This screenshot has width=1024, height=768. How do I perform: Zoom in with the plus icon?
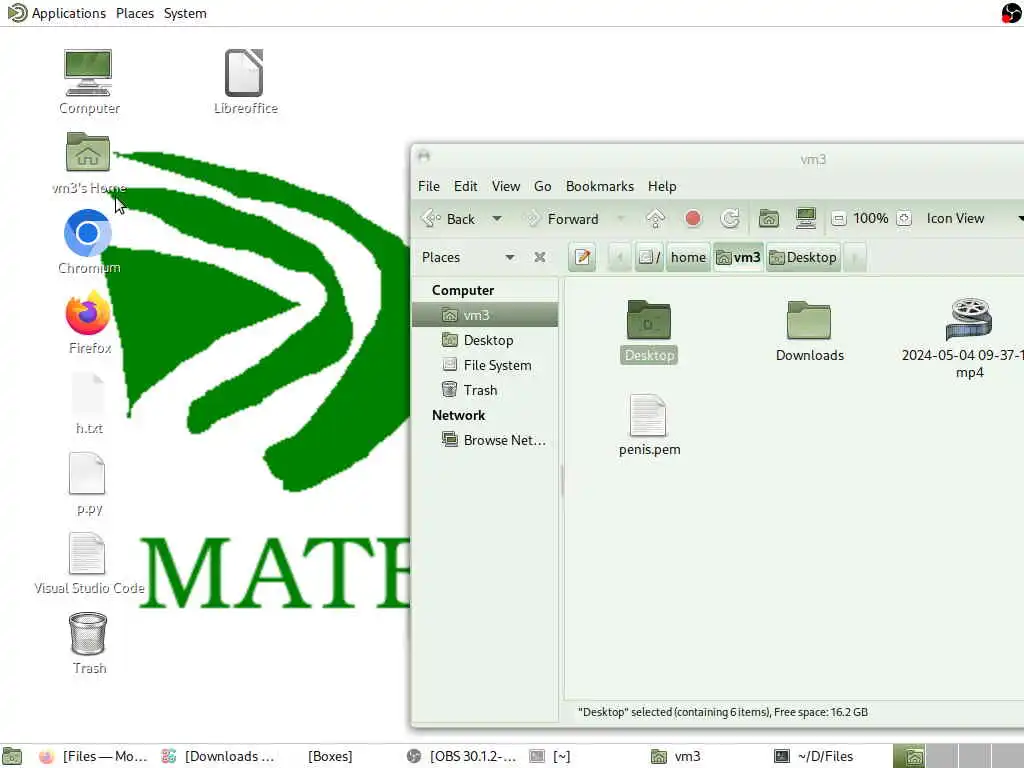point(904,219)
